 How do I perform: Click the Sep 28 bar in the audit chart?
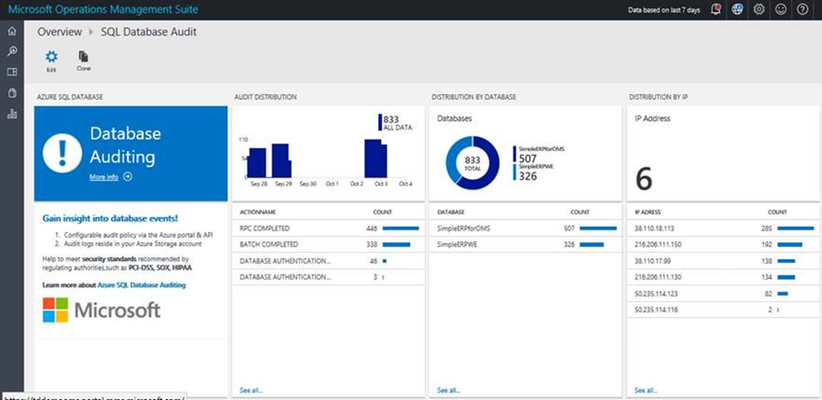point(257,163)
